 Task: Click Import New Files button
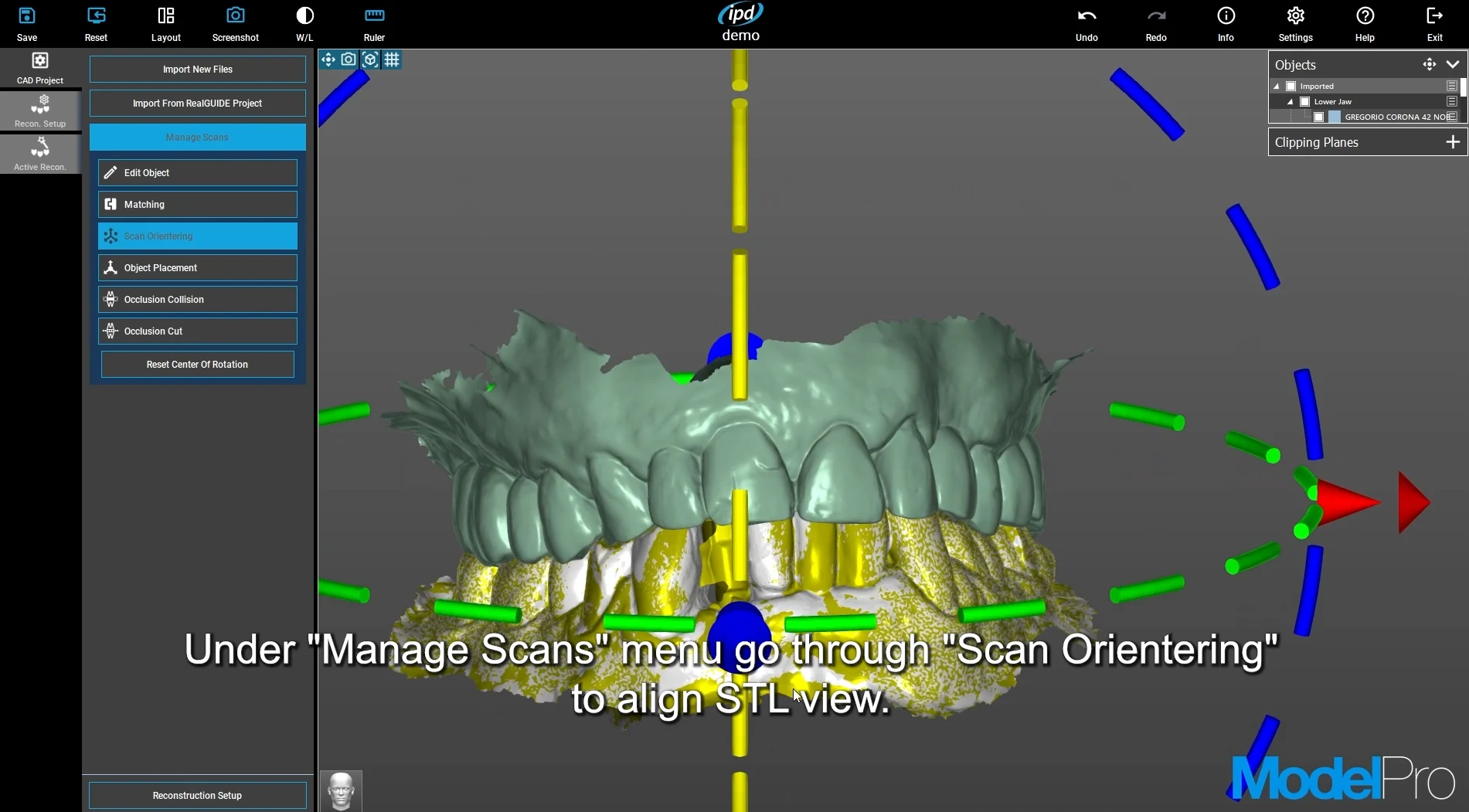[x=198, y=69]
